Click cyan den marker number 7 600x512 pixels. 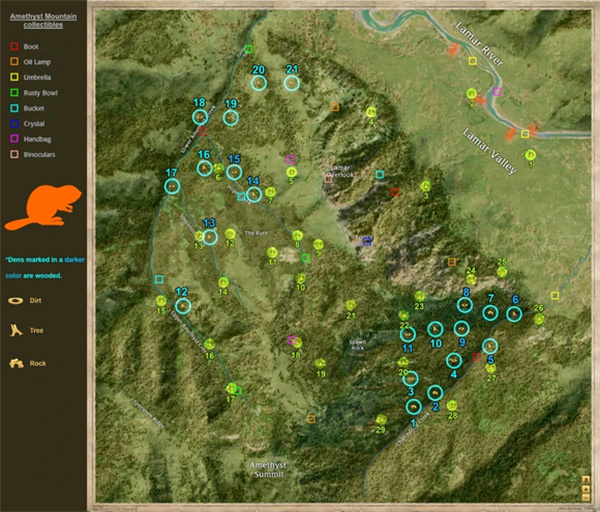point(490,313)
